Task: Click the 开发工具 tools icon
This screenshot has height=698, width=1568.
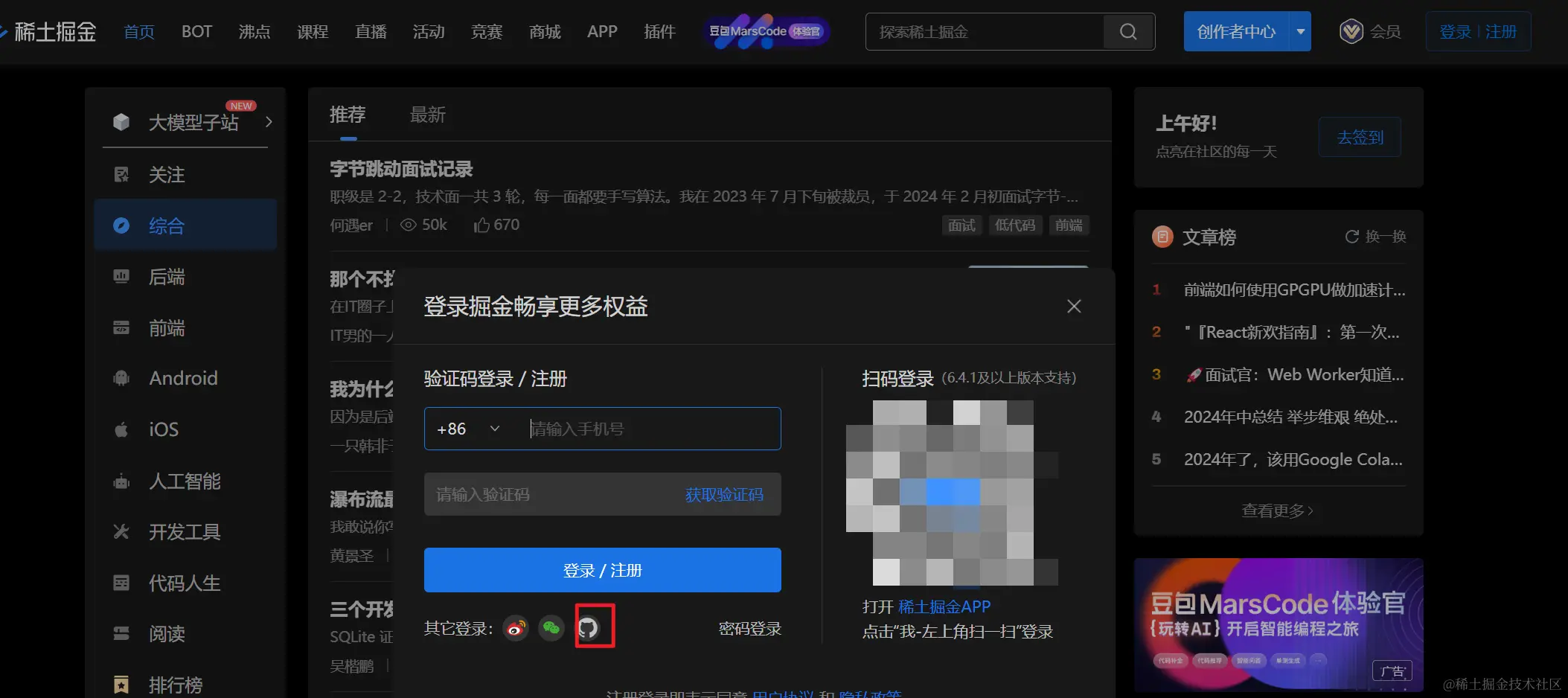Action: (x=121, y=532)
